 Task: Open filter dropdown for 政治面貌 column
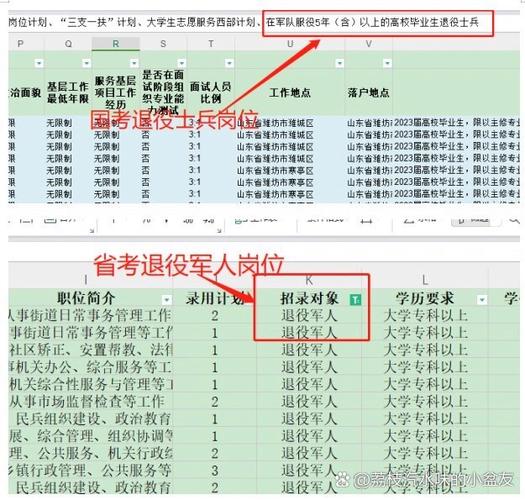coord(39,63)
